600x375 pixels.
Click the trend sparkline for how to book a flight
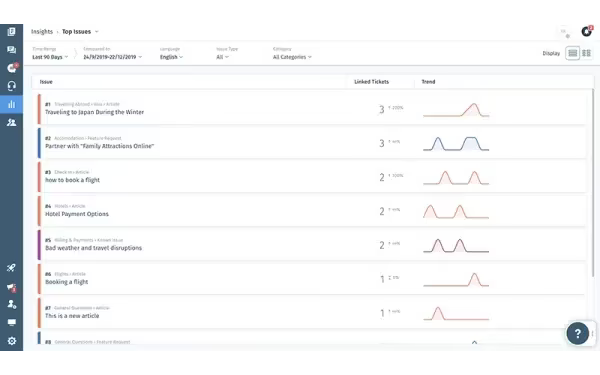click(456, 178)
